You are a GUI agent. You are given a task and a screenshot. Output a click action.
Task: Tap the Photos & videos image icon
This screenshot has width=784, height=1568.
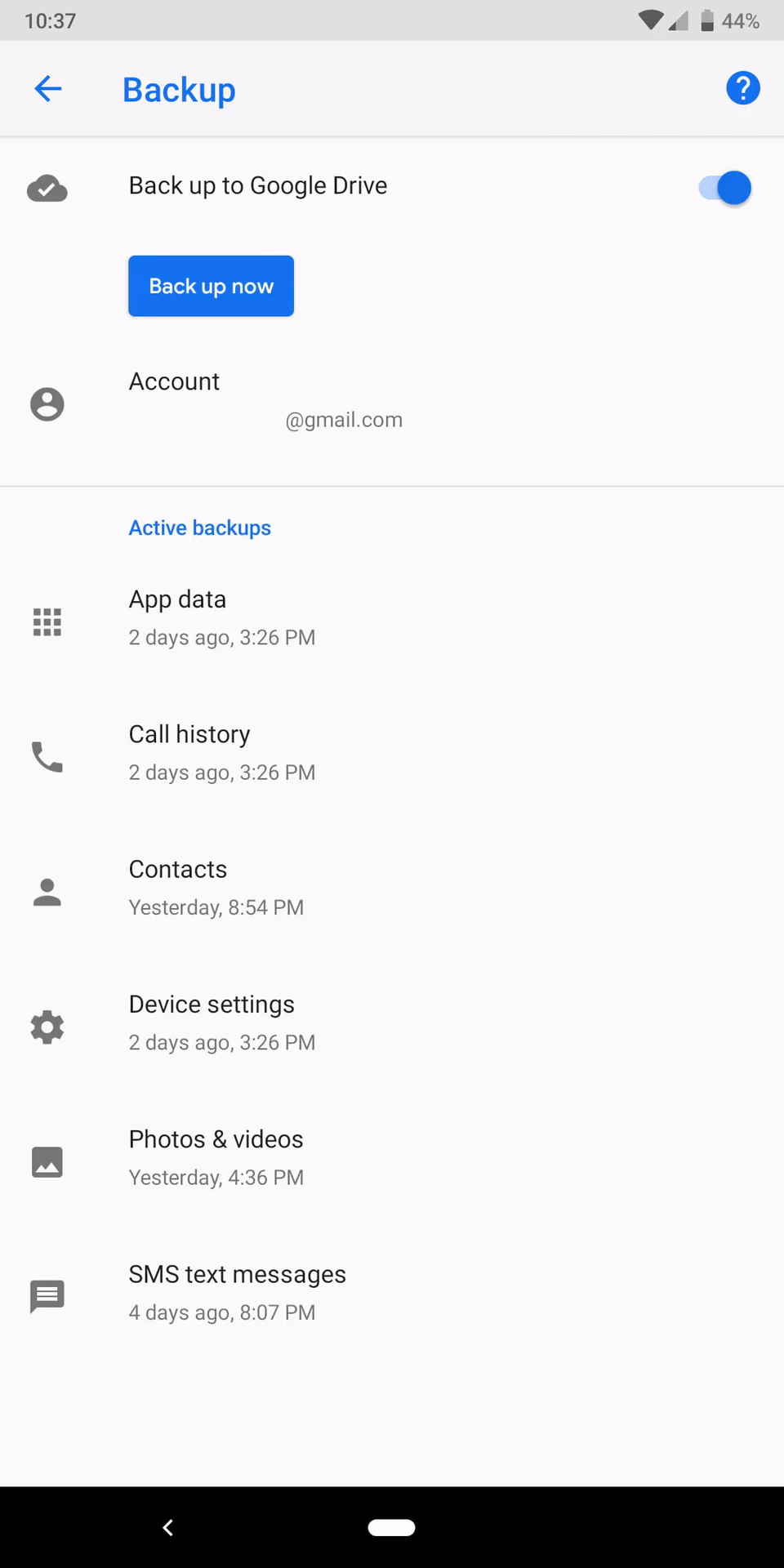pos(47,1161)
